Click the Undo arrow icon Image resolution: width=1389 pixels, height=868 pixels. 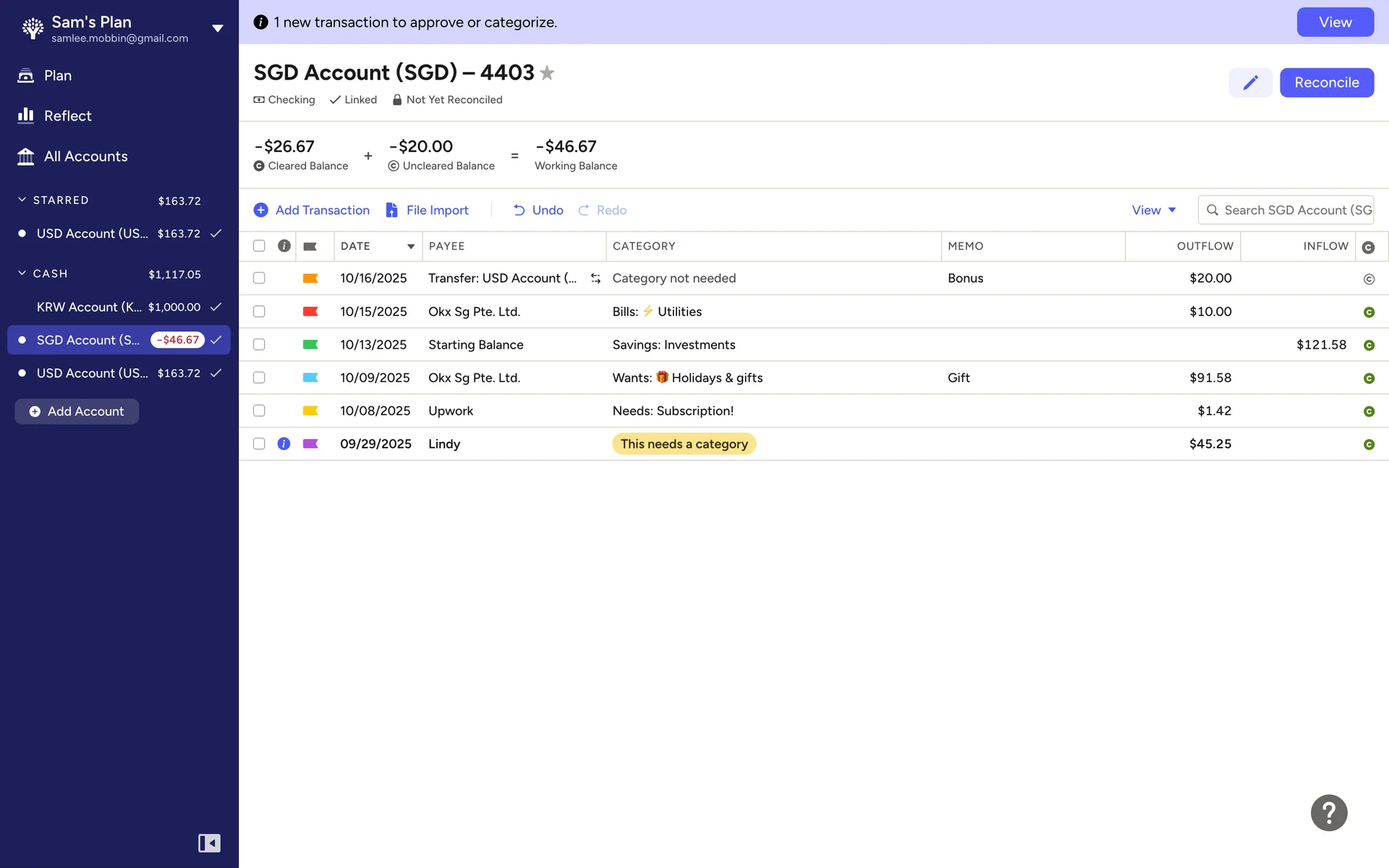click(x=519, y=210)
